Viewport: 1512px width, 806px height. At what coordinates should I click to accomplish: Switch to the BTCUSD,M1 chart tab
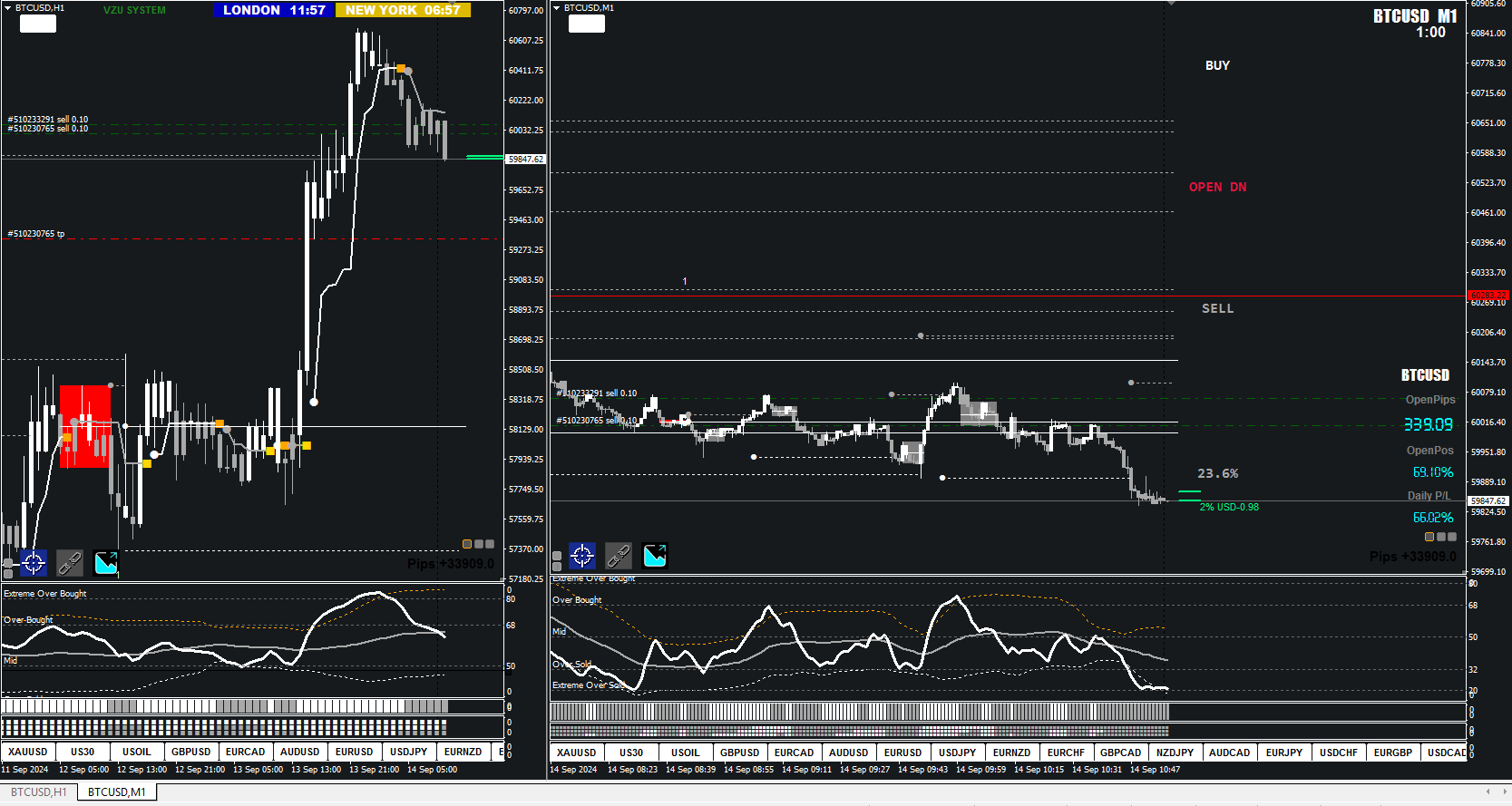click(117, 791)
